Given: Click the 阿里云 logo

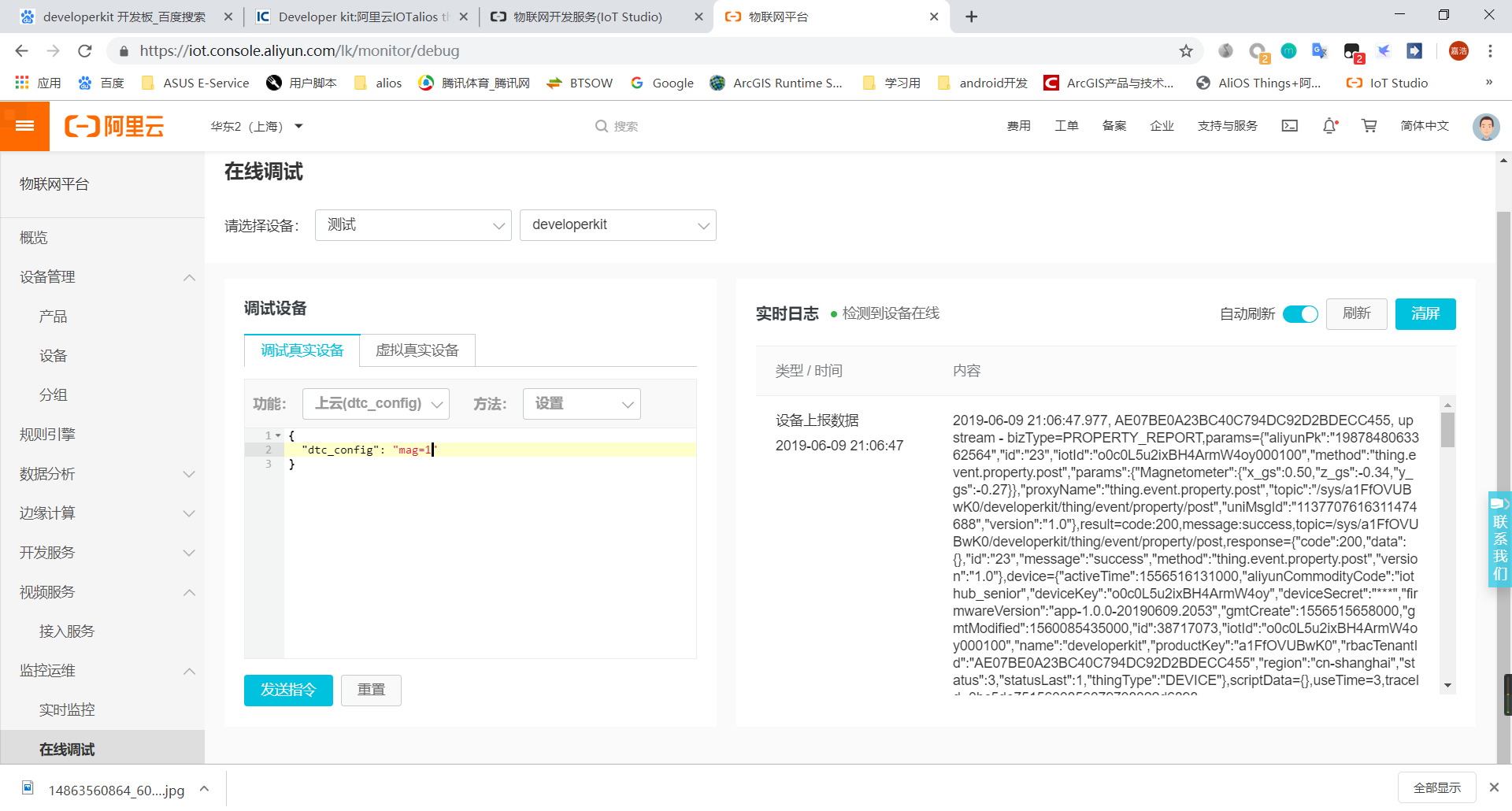Looking at the screenshot, I should [113, 126].
